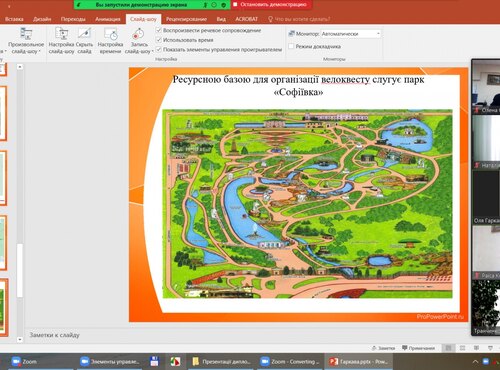
Task: Switch to the Анимация ribbon tab
Action: pos(107,19)
